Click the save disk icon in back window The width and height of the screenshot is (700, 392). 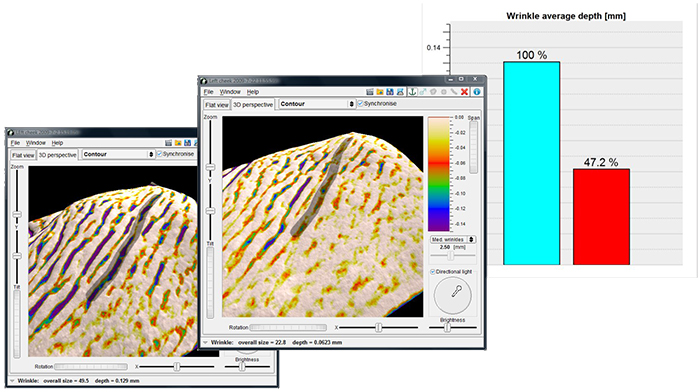188,143
